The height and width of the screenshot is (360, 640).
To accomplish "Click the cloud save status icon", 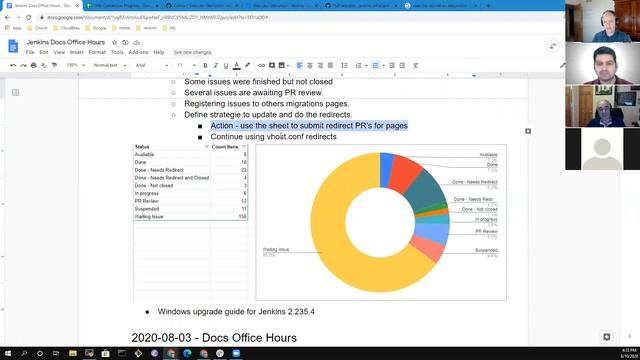I will [x=136, y=42].
